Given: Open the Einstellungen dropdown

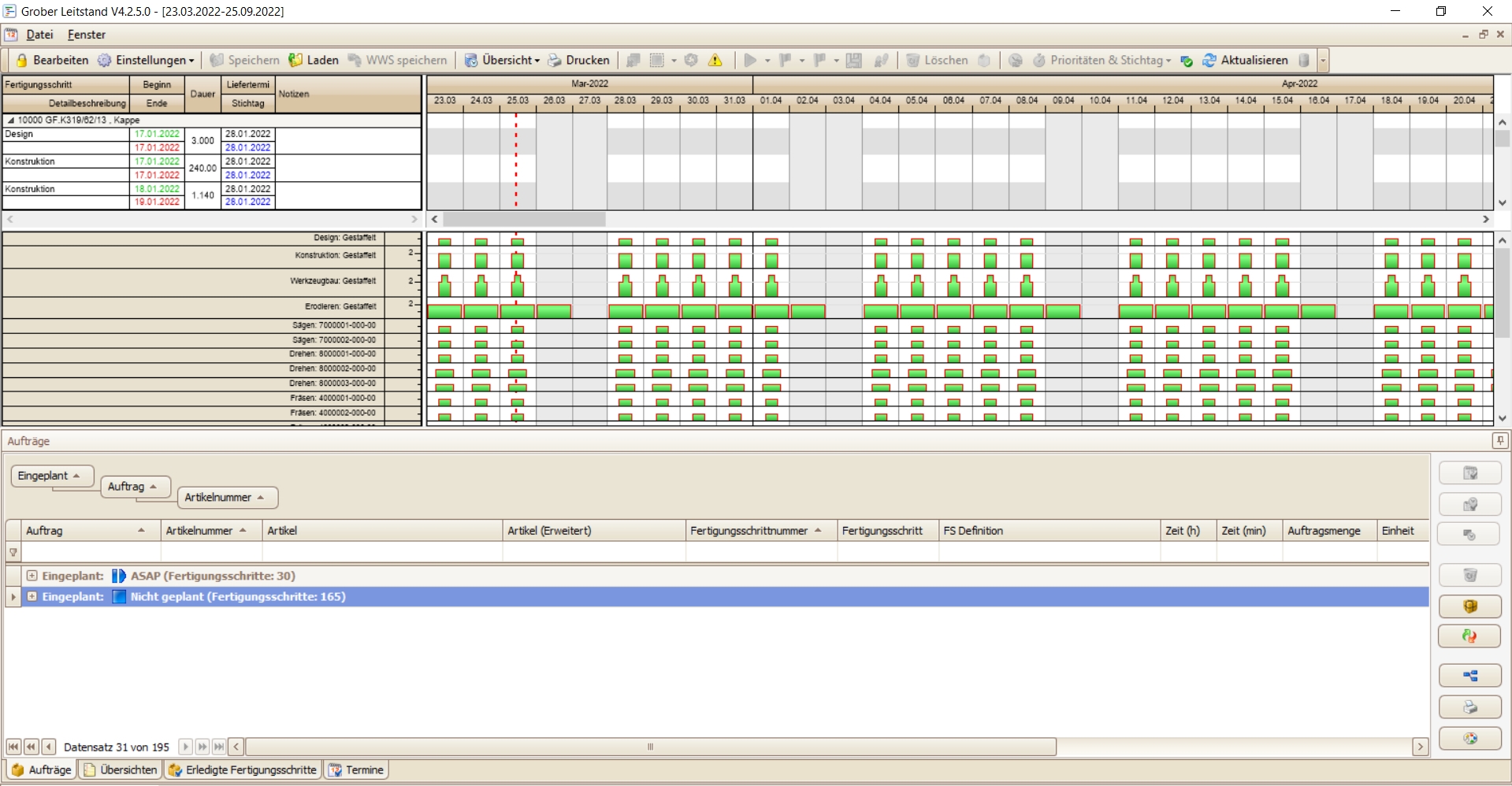Looking at the screenshot, I should tap(147, 61).
